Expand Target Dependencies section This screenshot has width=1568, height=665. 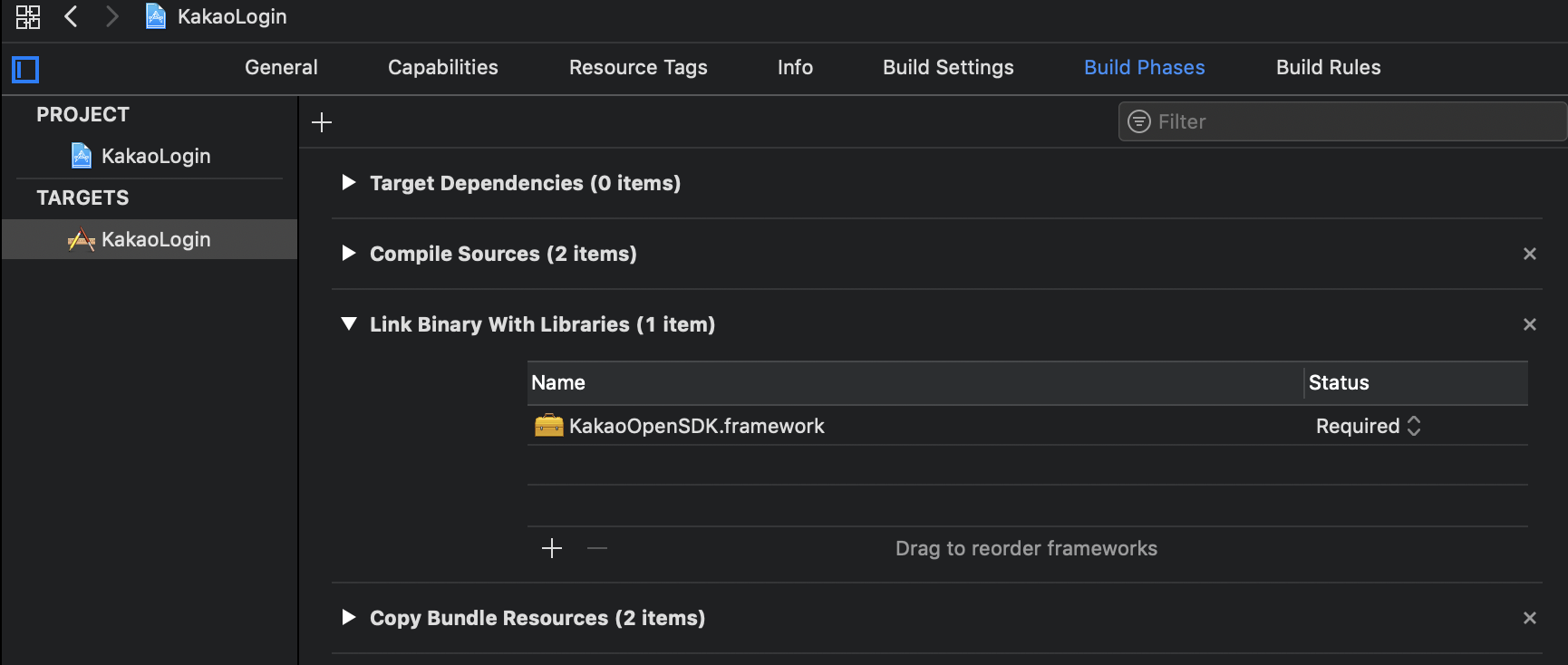coord(349,182)
